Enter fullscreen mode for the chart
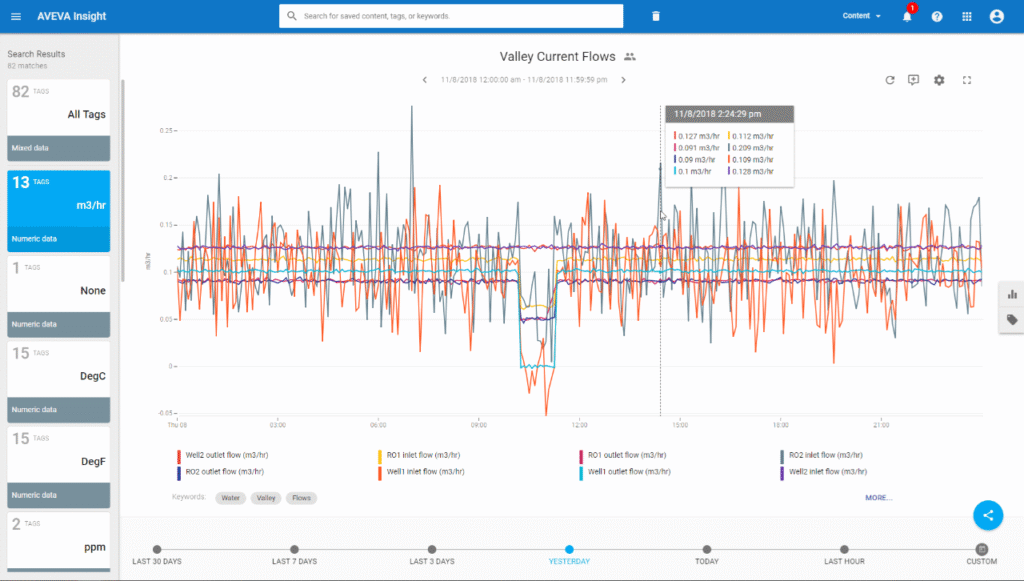Image resolution: width=1024 pixels, height=581 pixels. 967,80
